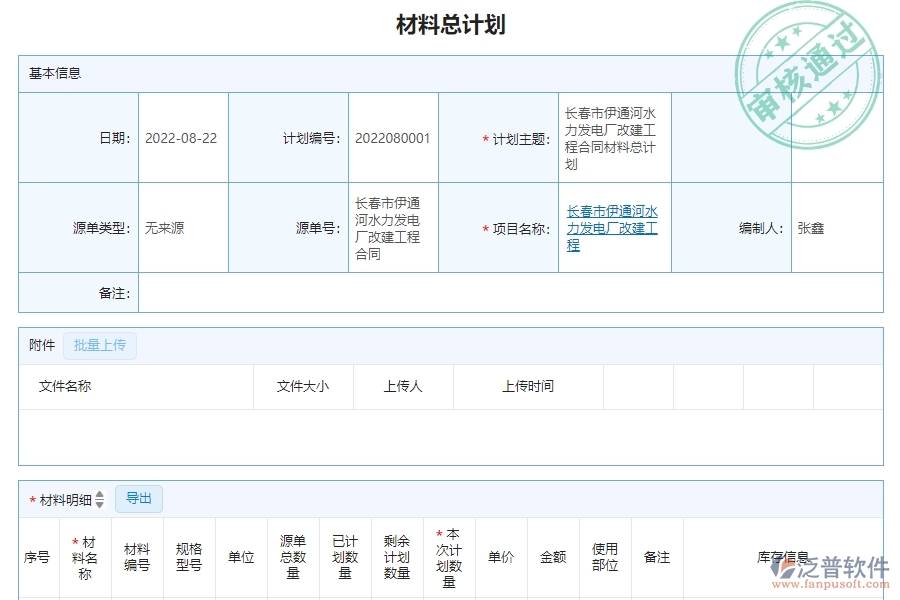Click the 编制人 张鑫 cell
Image resolution: width=900 pixels, height=600 pixels.
[x=837, y=227]
